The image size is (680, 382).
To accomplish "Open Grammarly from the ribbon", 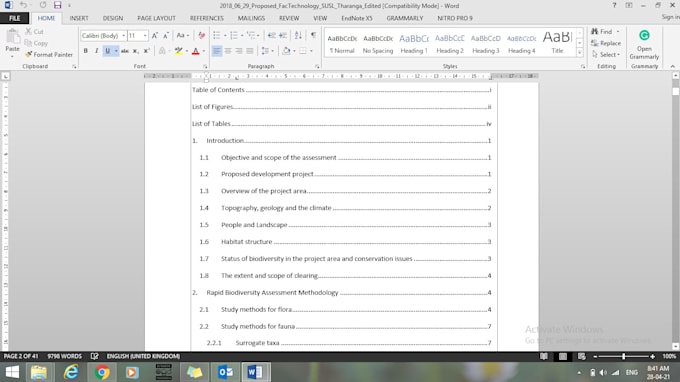I will (x=644, y=45).
